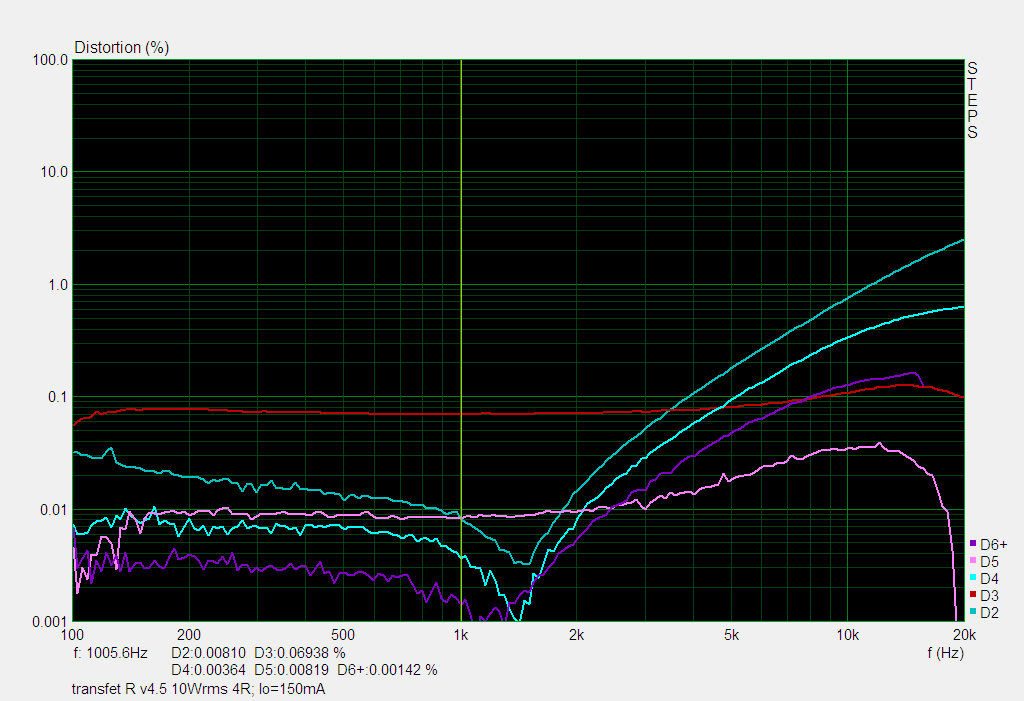
Task: Click the 200 x-axis tick label
Action: 189,635
